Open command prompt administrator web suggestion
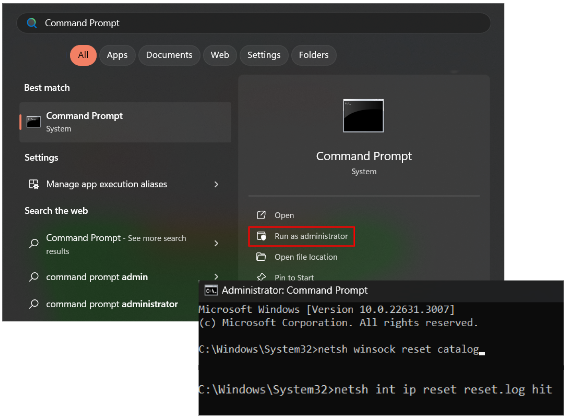The height and width of the screenshot is (419, 569). click(112, 304)
